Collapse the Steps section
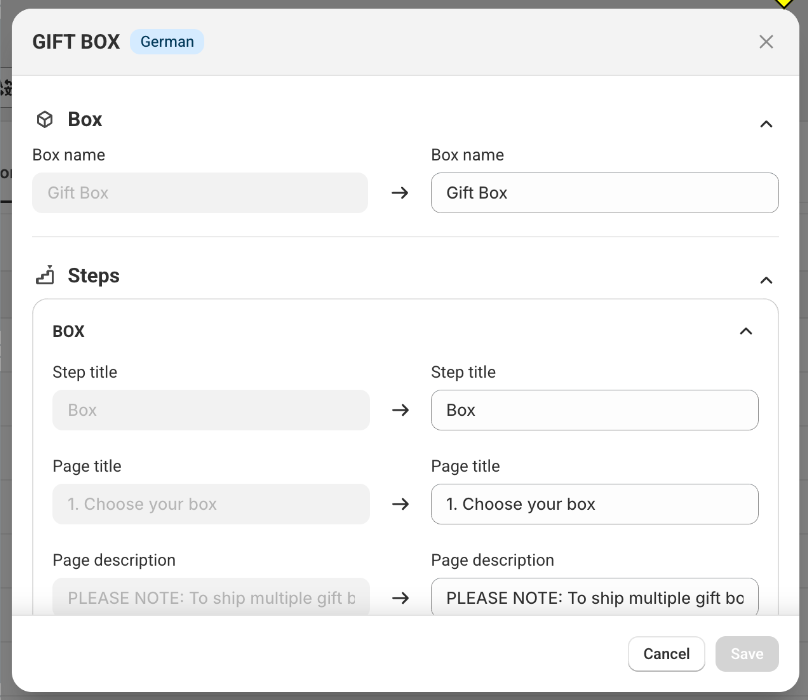808x700 pixels. (x=766, y=280)
